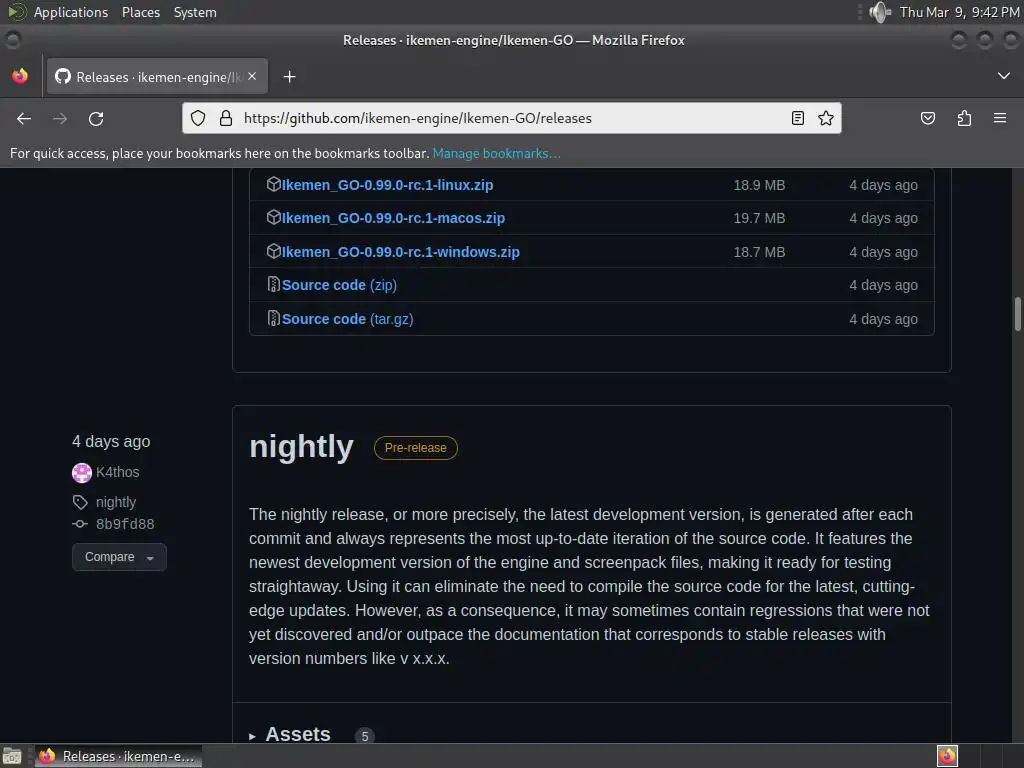Viewport: 1024px width, 768px height.
Task: View site security via padlock icon
Action: coord(226,118)
